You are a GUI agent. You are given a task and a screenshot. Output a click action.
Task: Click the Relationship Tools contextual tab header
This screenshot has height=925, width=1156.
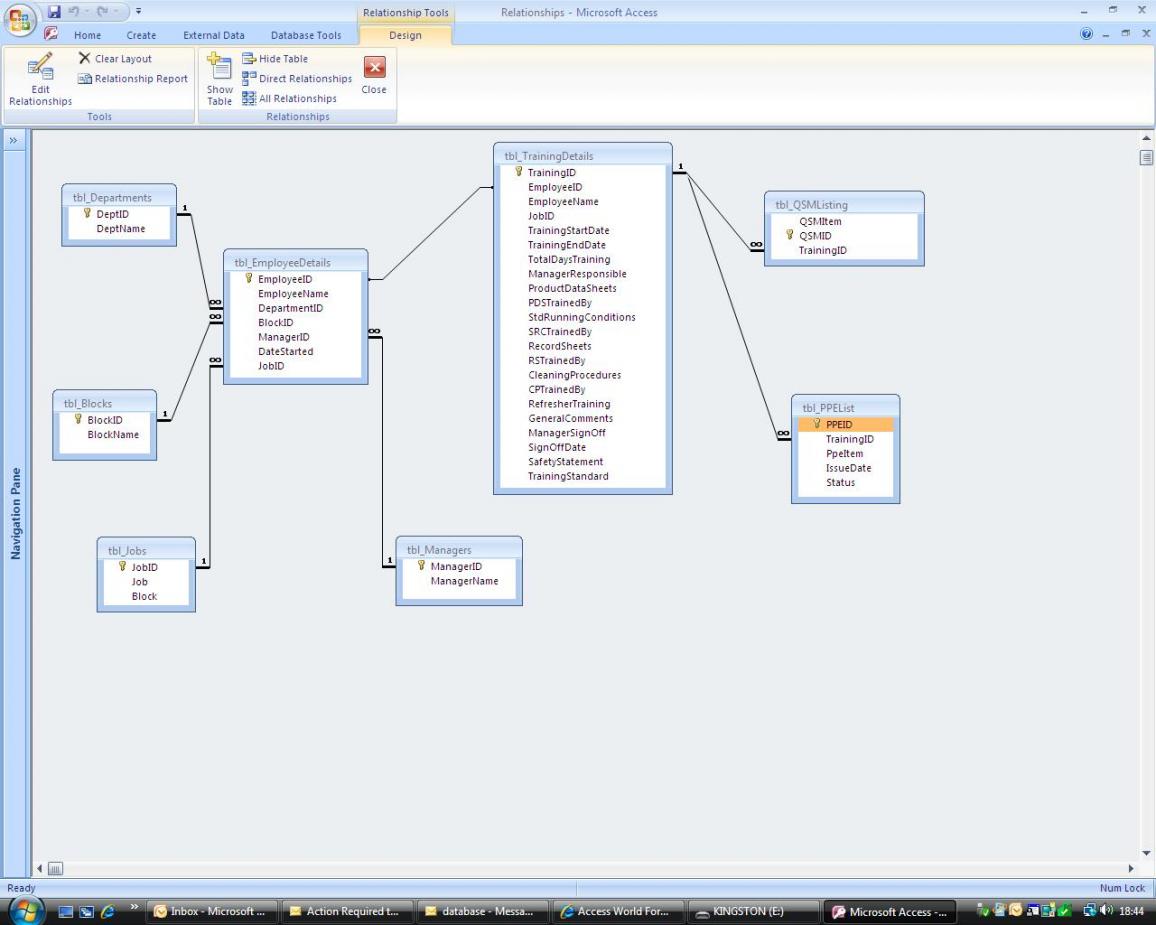point(405,13)
